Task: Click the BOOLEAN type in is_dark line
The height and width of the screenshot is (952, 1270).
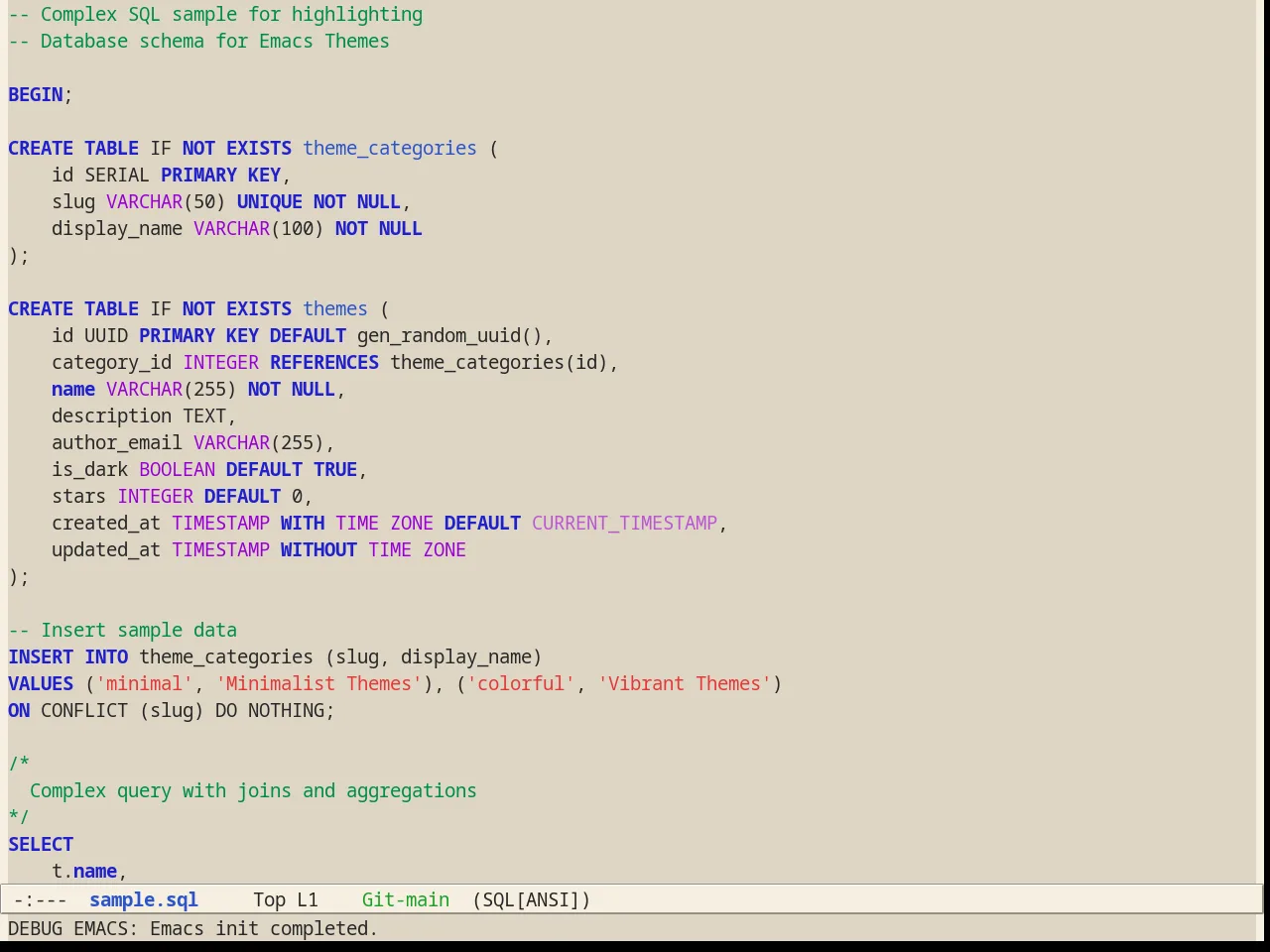Action: point(177,469)
